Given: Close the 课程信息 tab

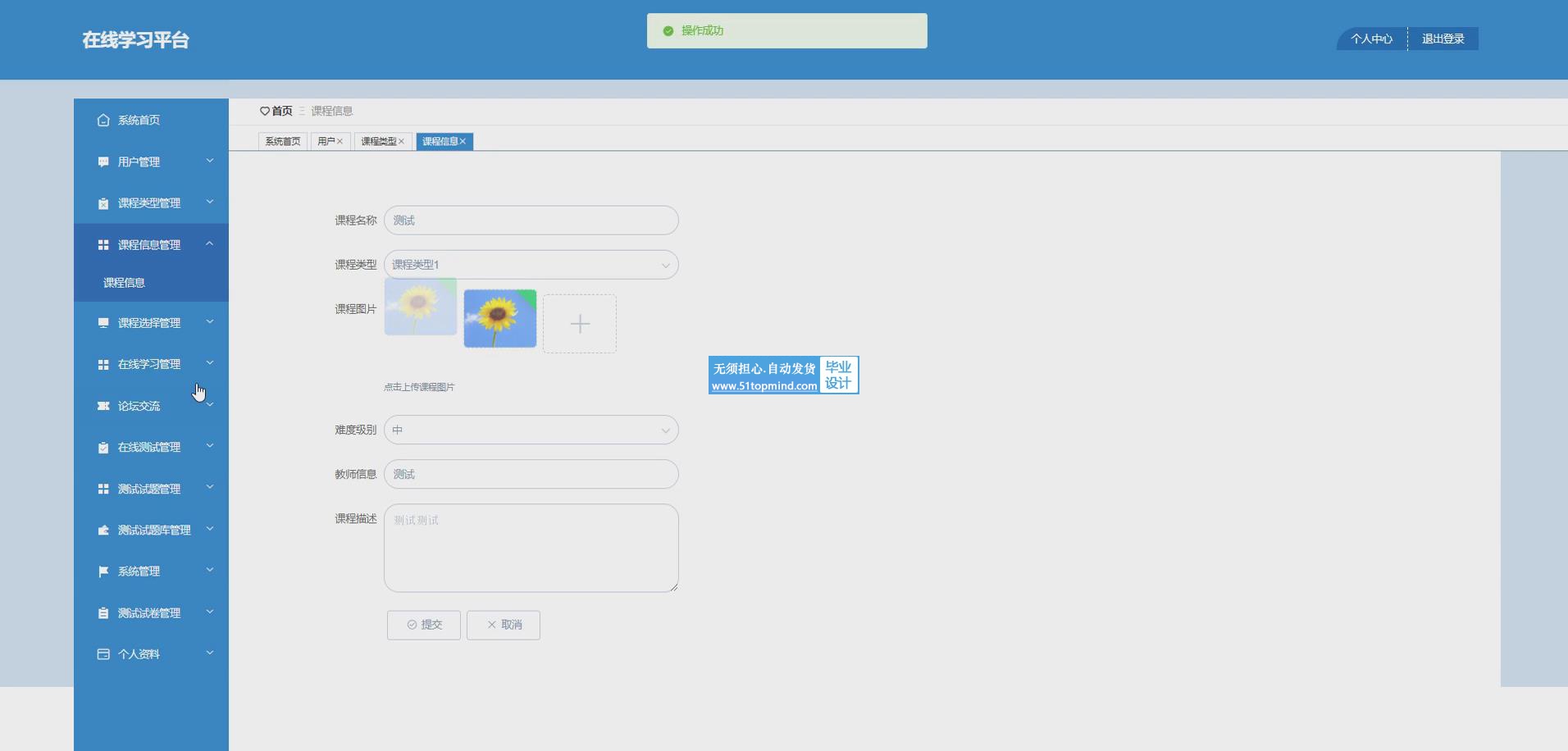Looking at the screenshot, I should click(x=463, y=142).
